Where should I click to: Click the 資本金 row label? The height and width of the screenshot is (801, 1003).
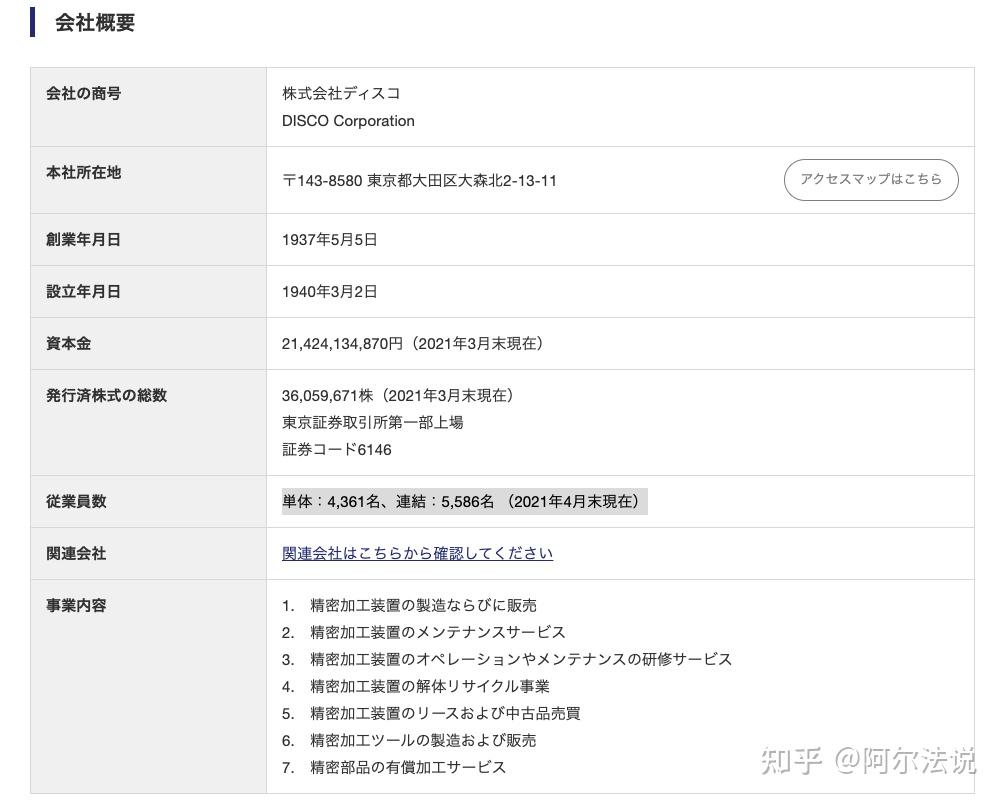click(68, 344)
